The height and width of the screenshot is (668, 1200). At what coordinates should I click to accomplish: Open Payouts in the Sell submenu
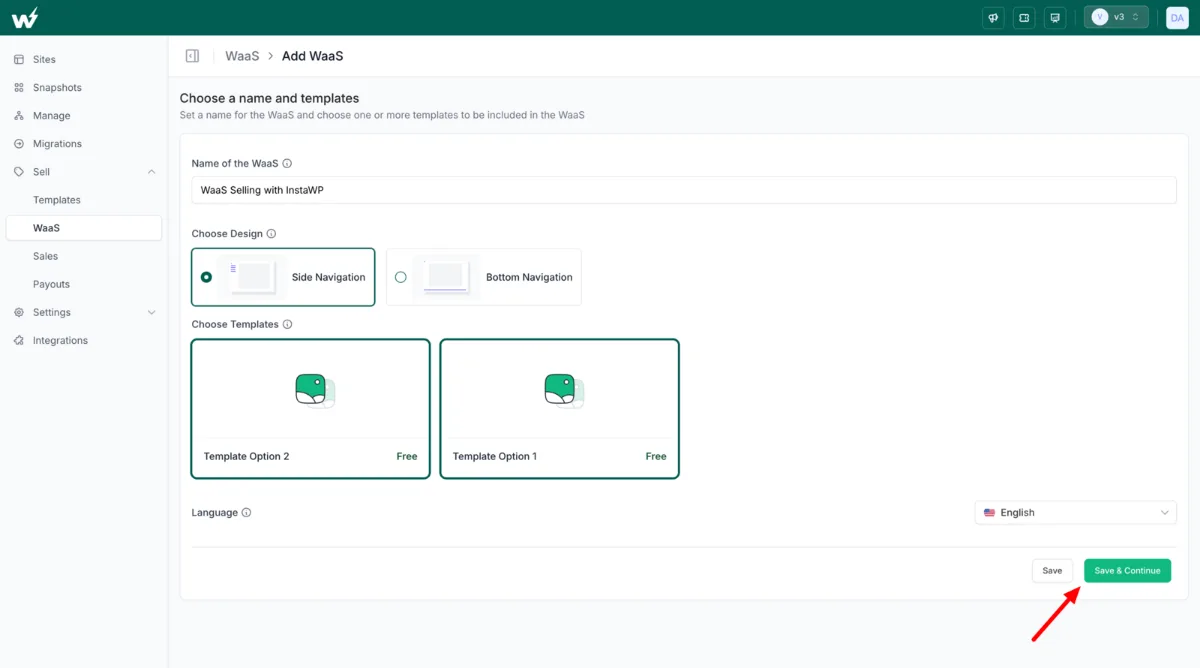coord(51,284)
